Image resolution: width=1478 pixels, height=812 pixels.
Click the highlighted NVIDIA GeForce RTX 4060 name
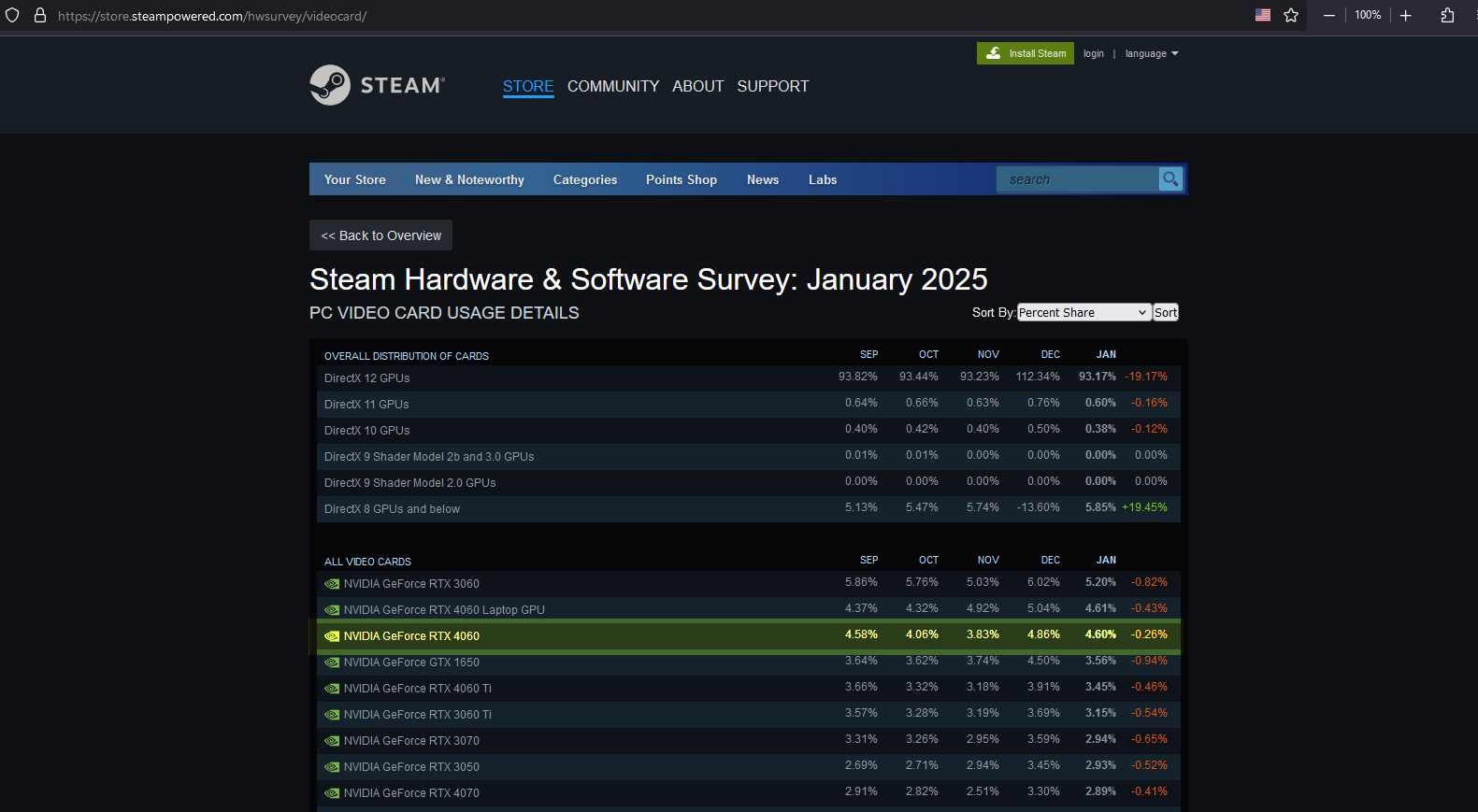[x=411, y=636]
